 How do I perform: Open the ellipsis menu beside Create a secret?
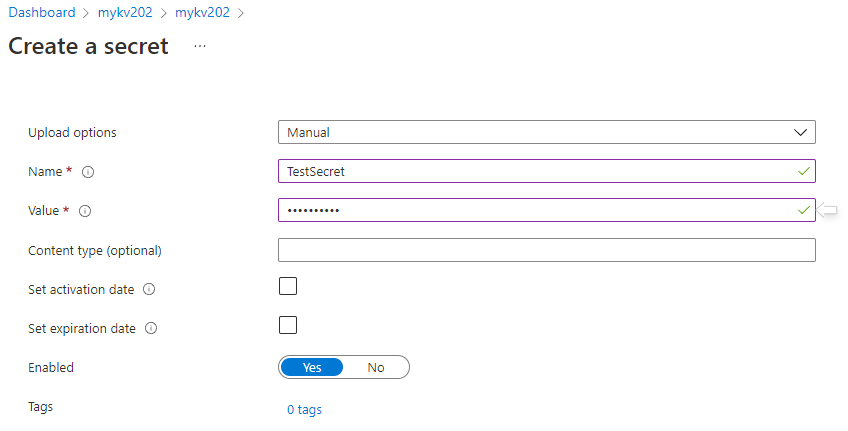point(200,47)
